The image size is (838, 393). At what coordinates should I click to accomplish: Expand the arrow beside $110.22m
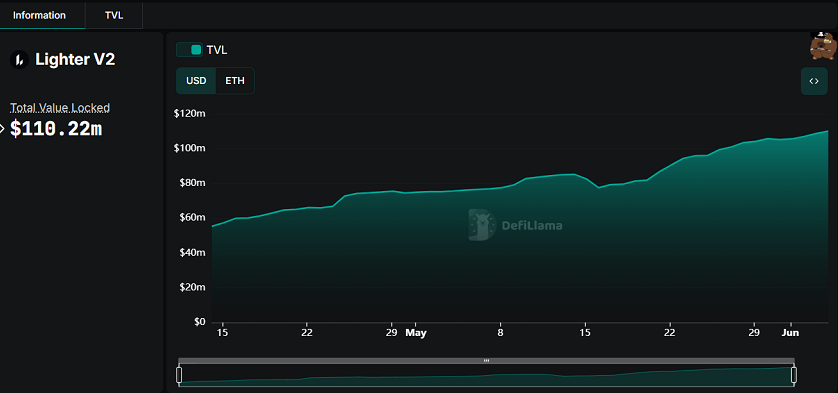tap(2, 128)
